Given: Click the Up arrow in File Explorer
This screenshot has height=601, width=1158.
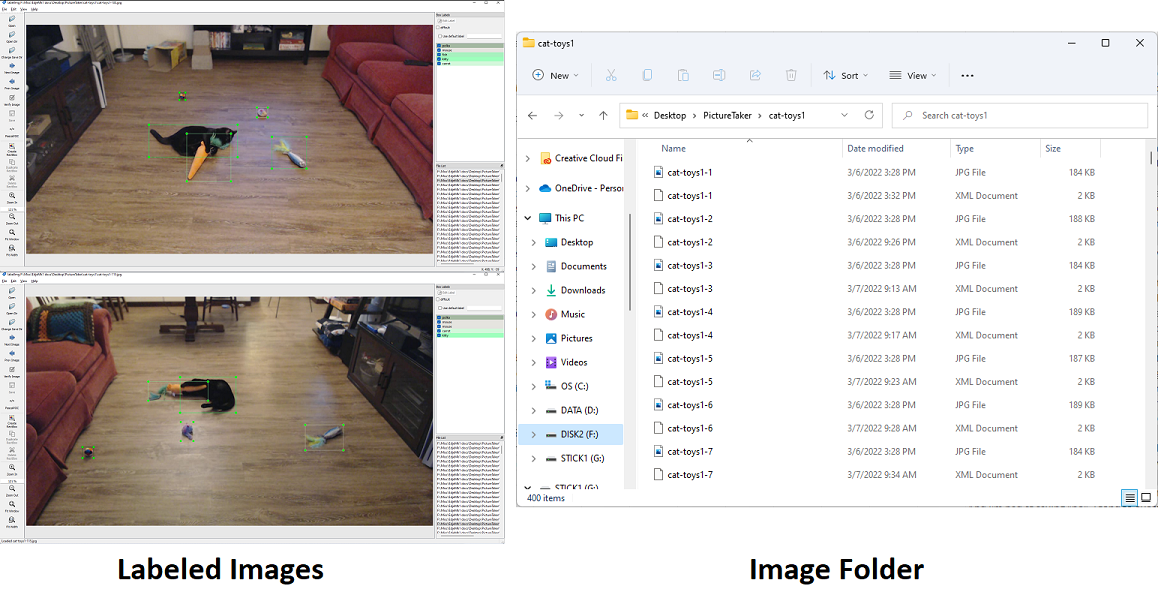Looking at the screenshot, I should pos(603,116).
